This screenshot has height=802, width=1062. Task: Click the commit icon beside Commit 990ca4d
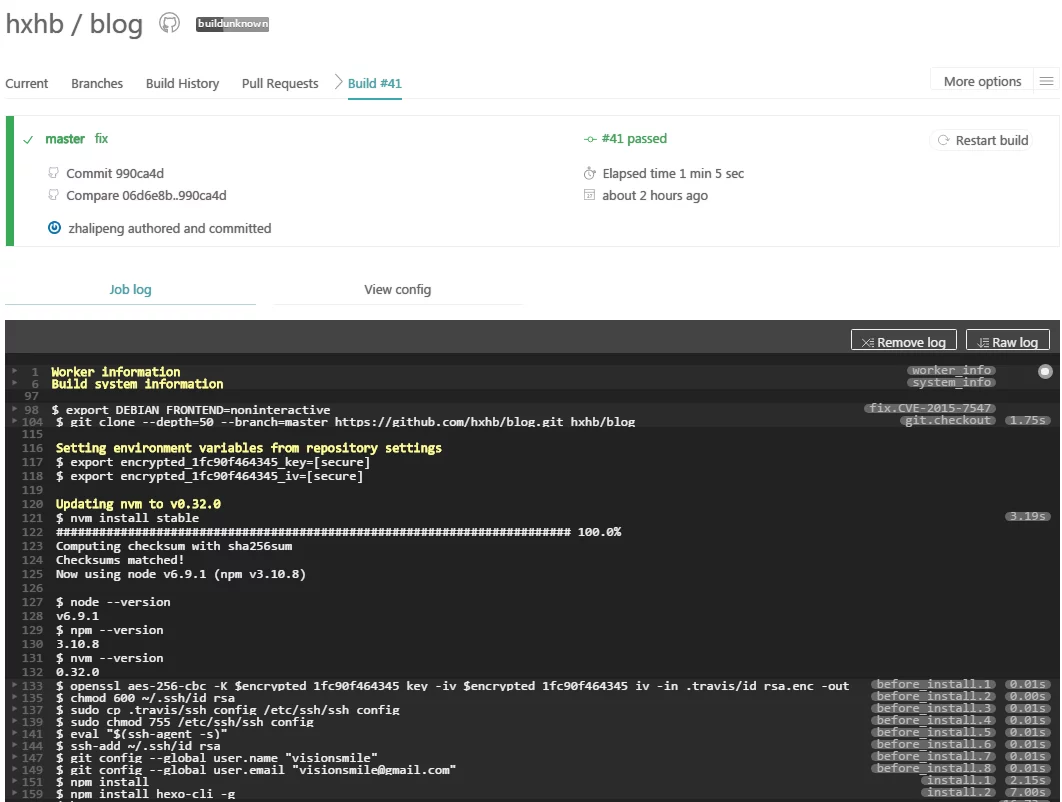click(54, 173)
